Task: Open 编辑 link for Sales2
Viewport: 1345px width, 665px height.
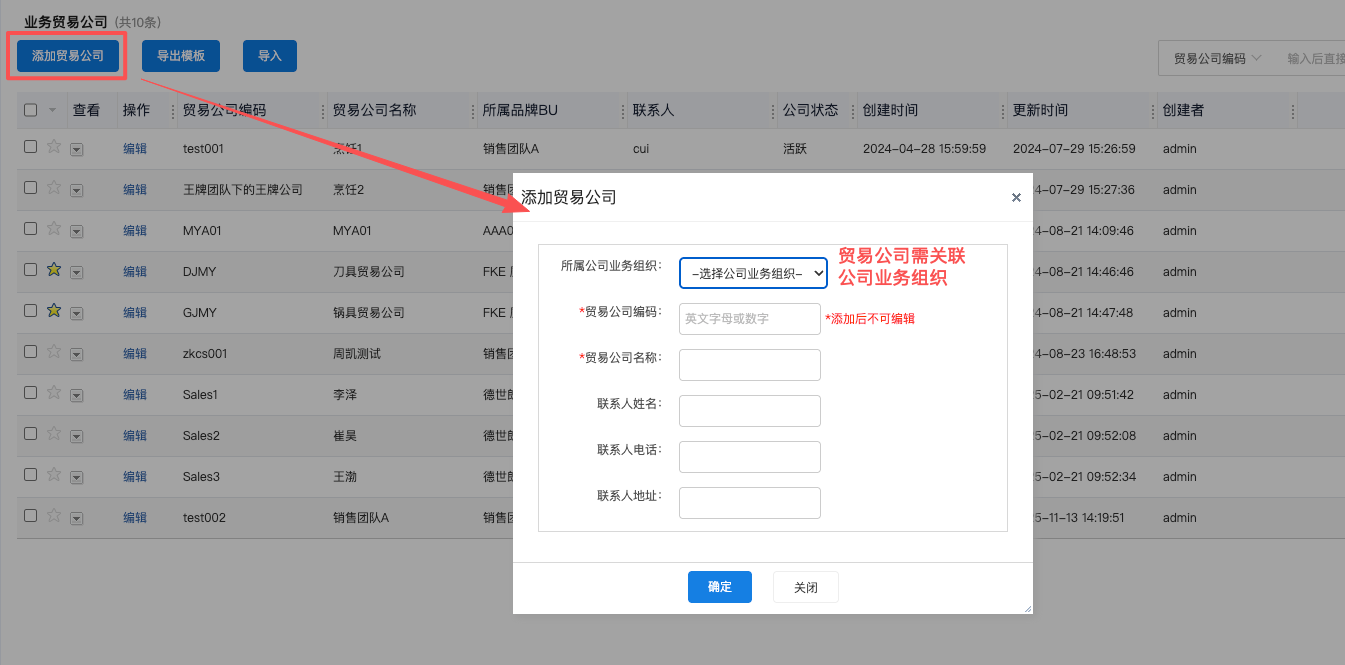Action: pyautogui.click(x=135, y=435)
